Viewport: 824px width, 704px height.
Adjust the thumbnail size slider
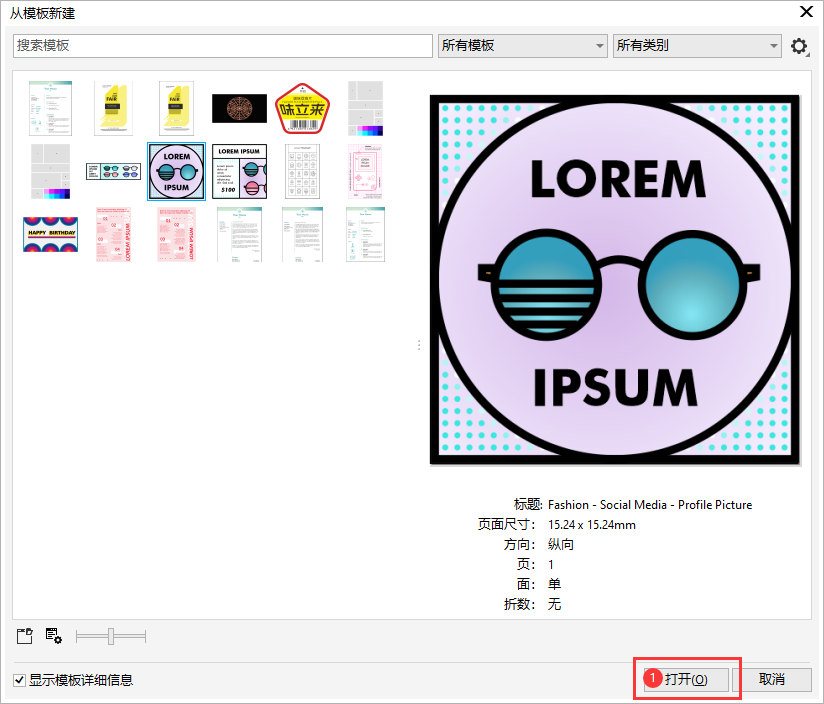pos(111,636)
